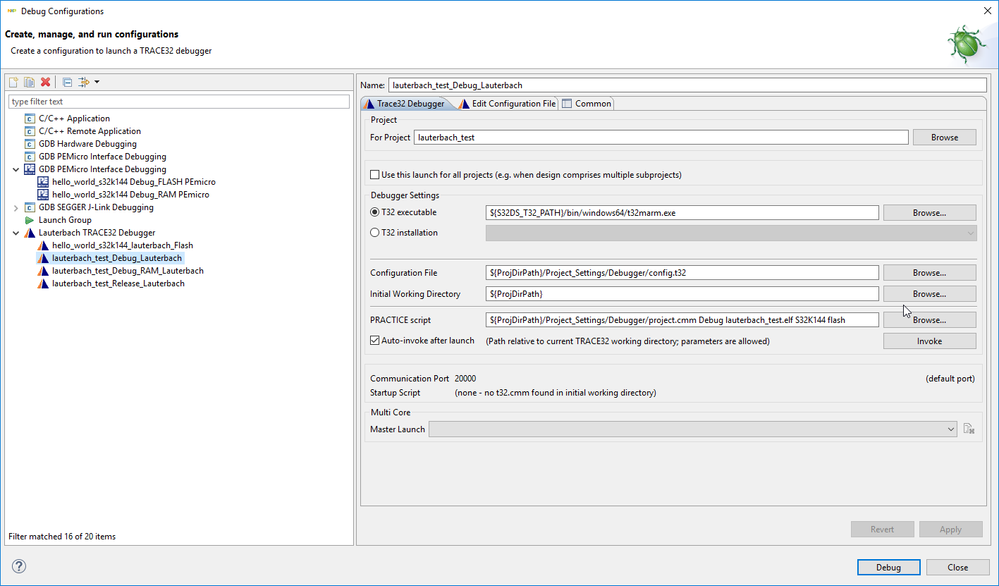Screen dimensions: 999x586
Task: Collapse all configurations toolbar icon
Action: [67, 82]
